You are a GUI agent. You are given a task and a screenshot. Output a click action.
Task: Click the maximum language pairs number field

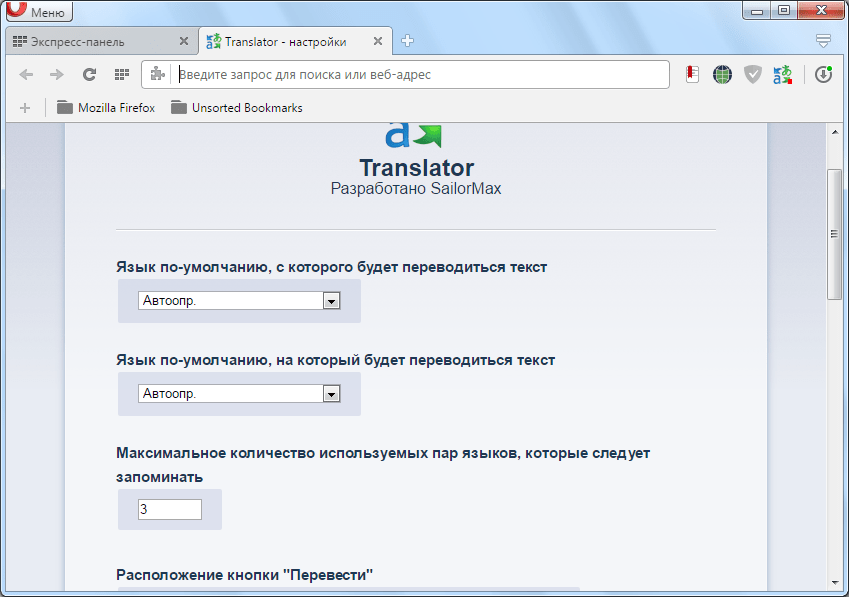(x=170, y=510)
